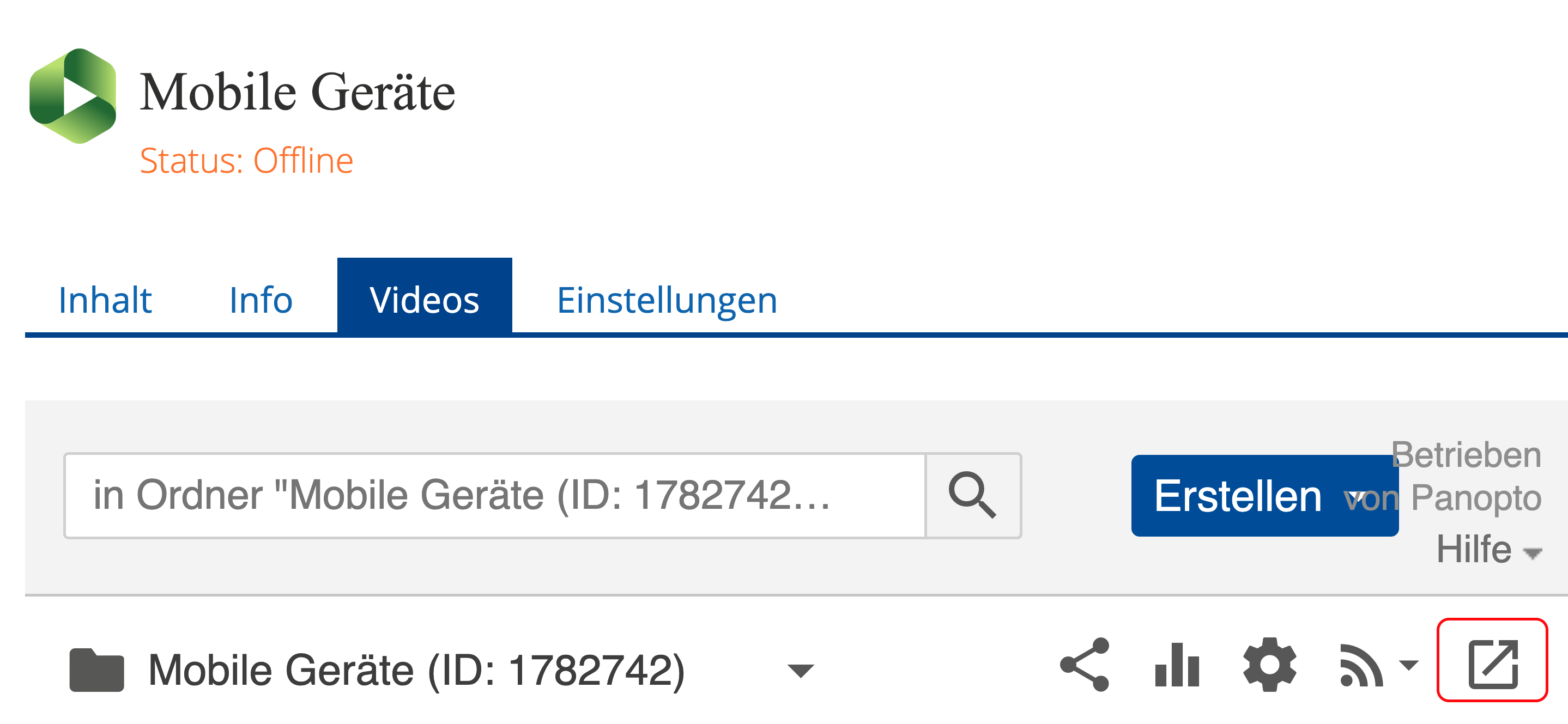Expand the Mobile Geräte folder dropdown arrow
1568x724 pixels.
tap(801, 671)
